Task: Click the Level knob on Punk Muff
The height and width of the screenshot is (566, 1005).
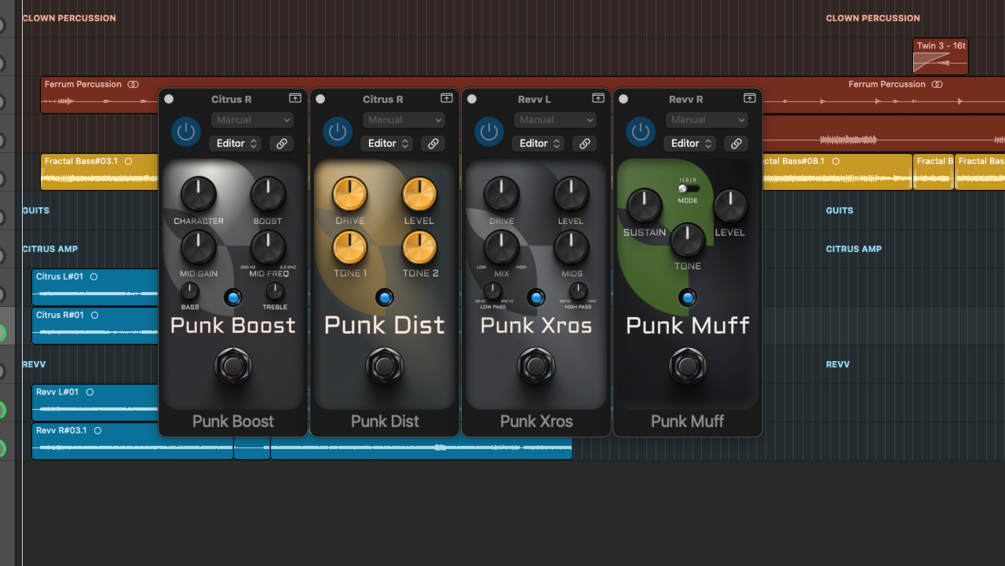Action: tap(730, 206)
